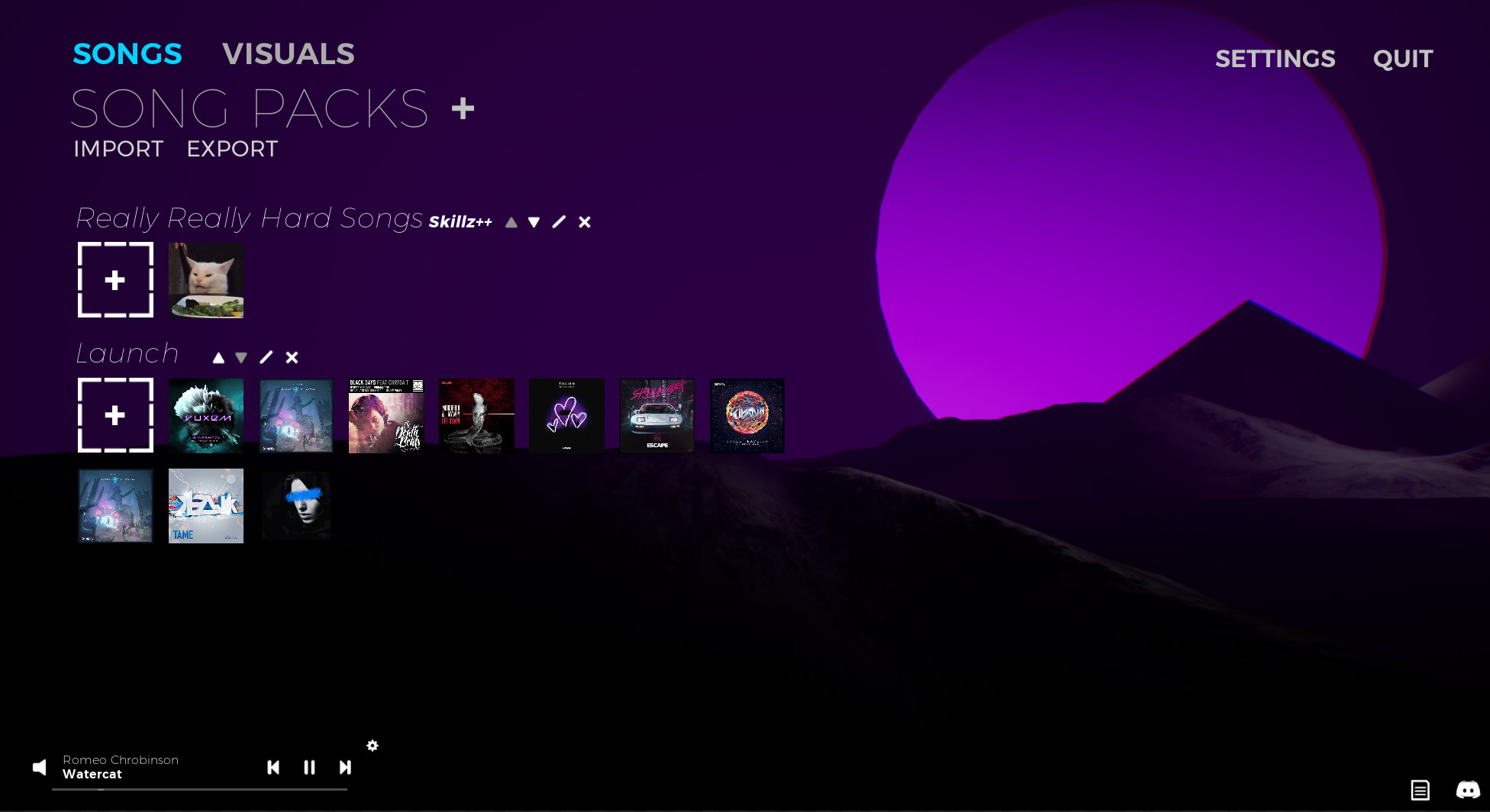
Task: Mute the song preview with the speaker icon
Action: (x=39, y=767)
